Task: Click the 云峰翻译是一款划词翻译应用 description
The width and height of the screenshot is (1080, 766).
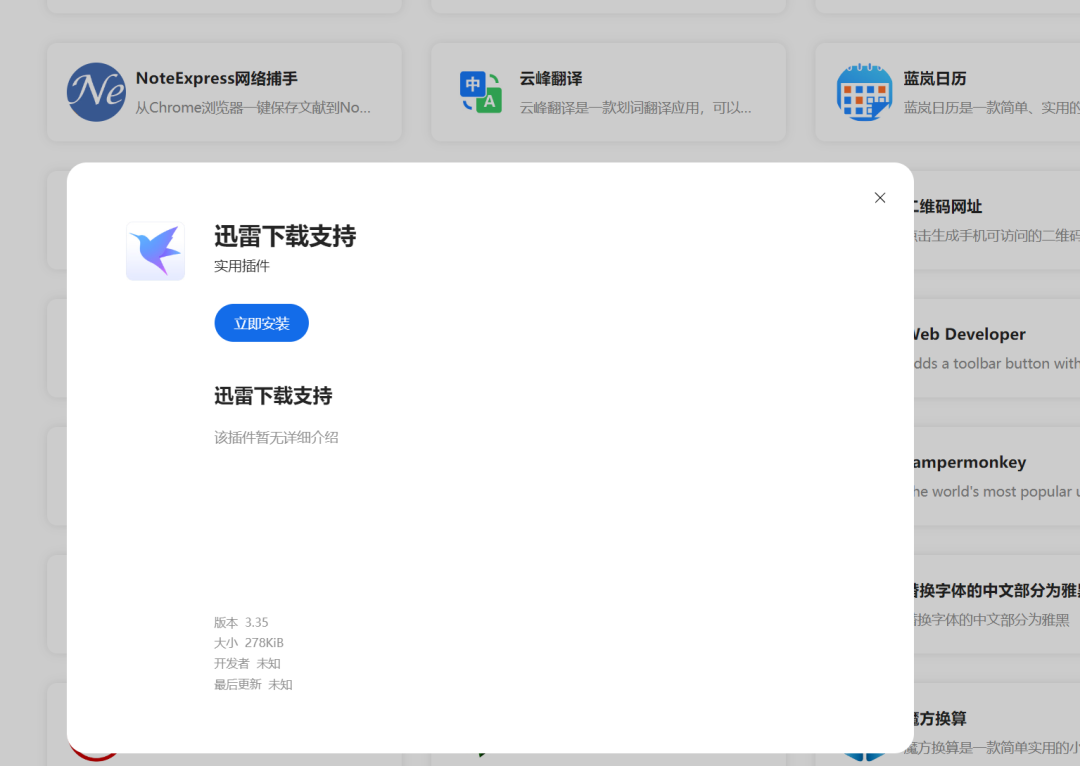Action: (635, 107)
